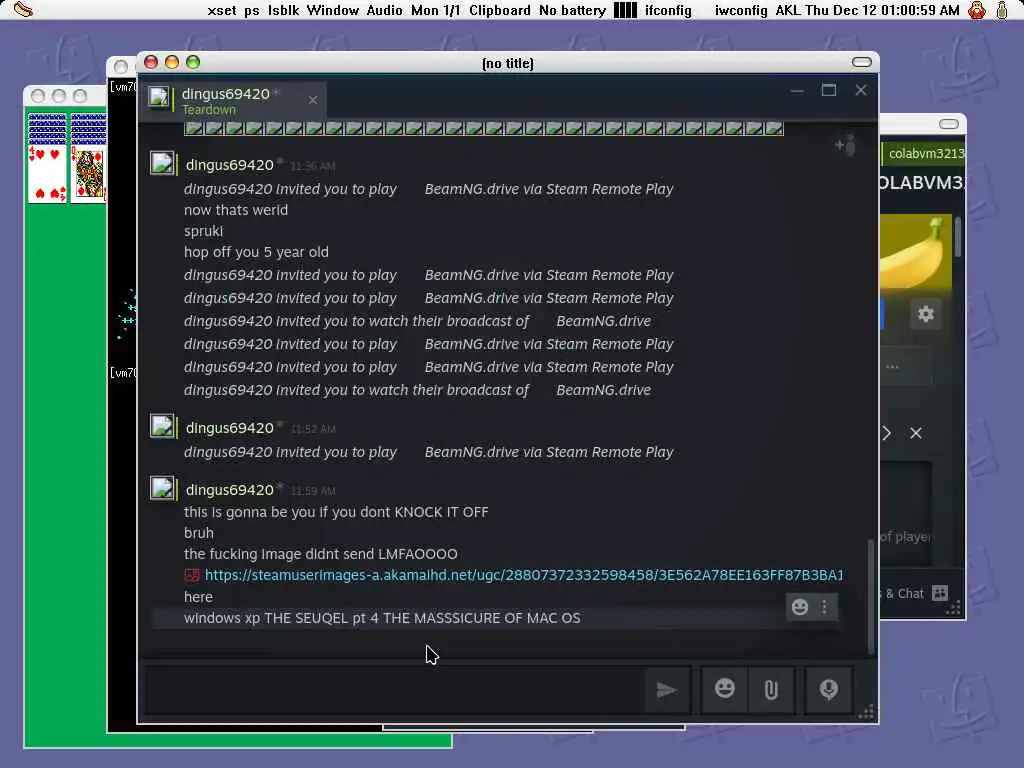Add friend to chat via plus-person icon
Viewport: 1024px width, 768px height.
846,145
